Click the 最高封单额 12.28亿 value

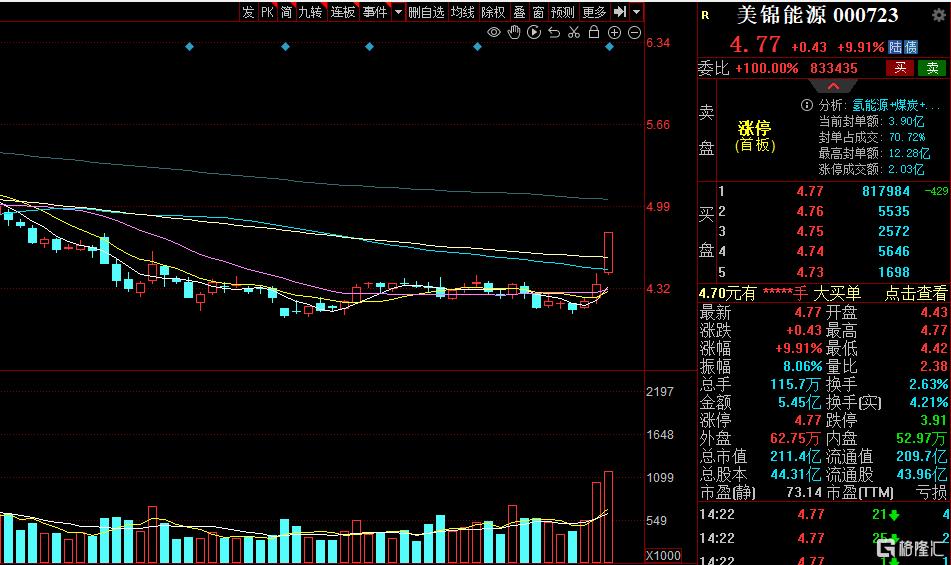[x=909, y=153]
